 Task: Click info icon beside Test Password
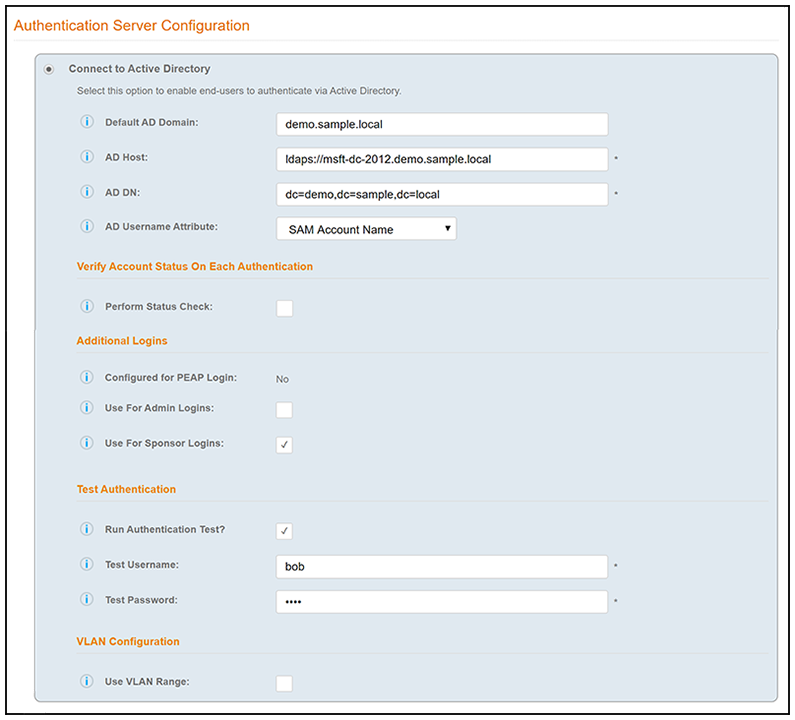87,599
